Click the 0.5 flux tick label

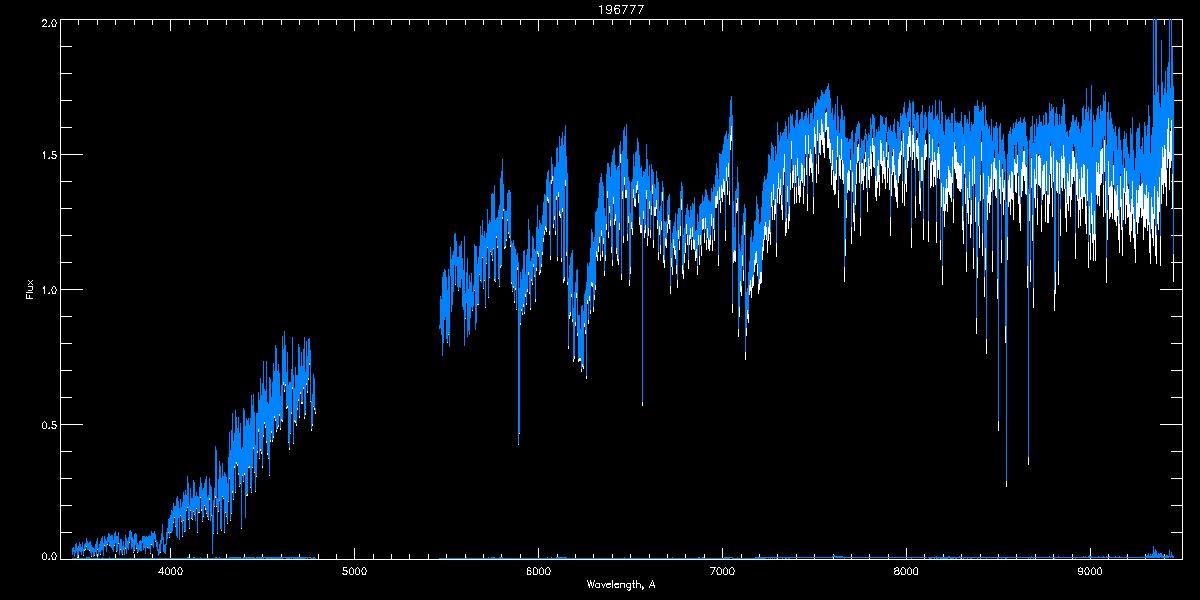[48, 424]
